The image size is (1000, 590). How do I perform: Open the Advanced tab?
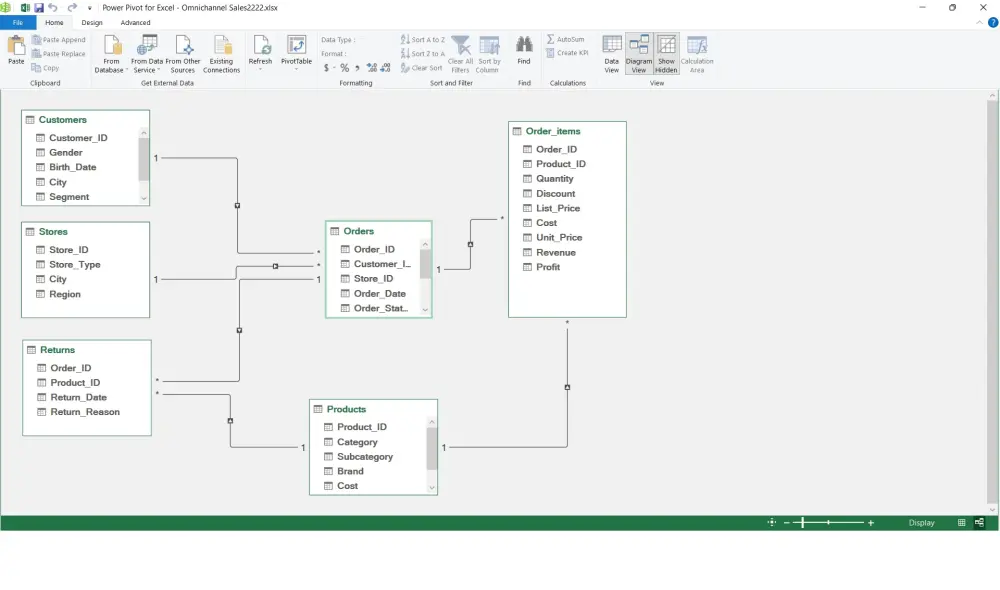[x=135, y=21]
